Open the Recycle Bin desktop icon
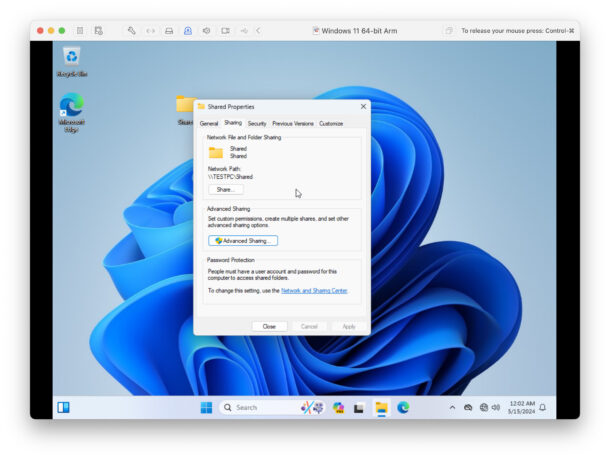610x459 pixels. click(x=71, y=60)
